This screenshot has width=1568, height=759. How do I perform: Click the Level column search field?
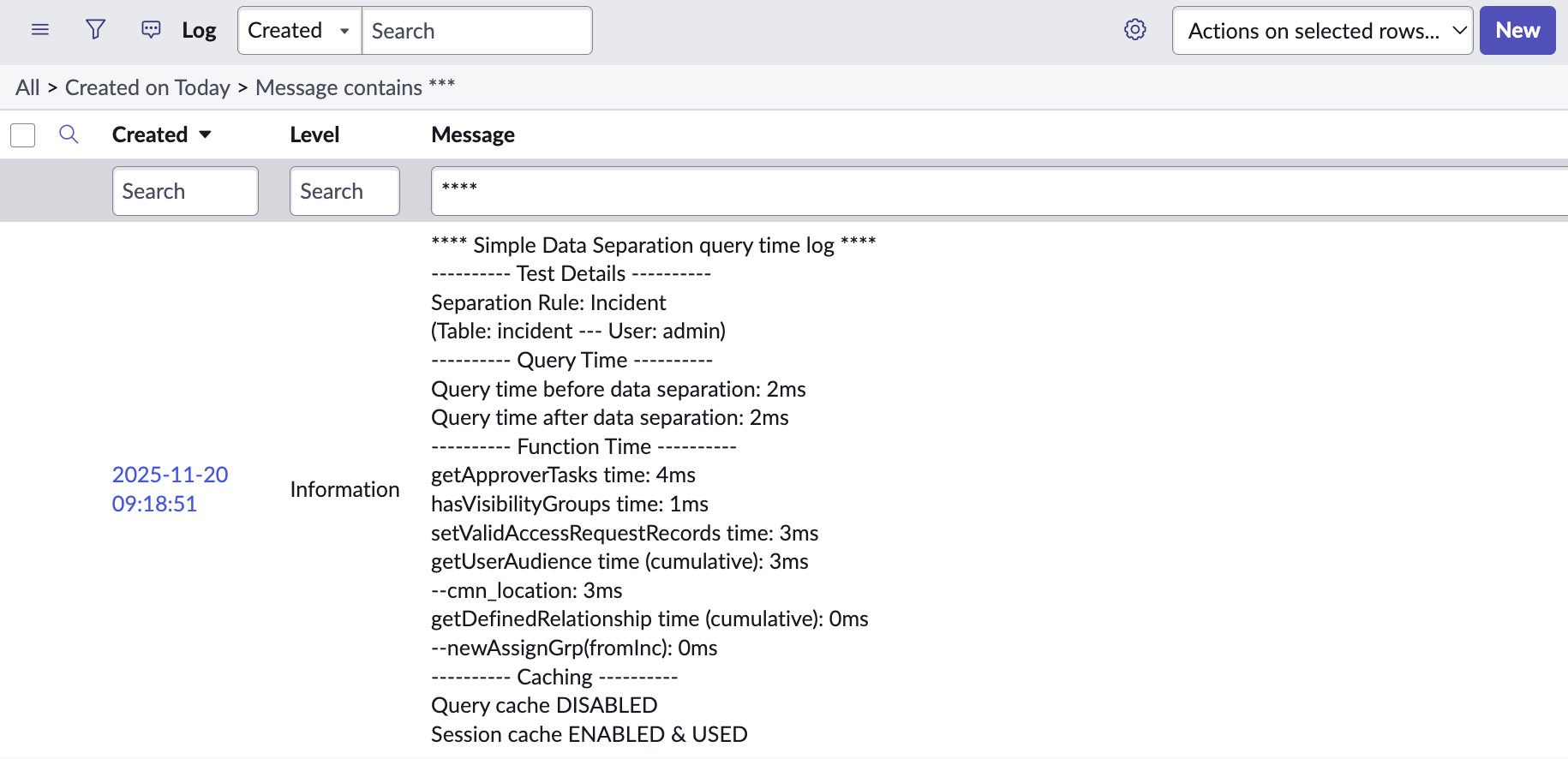pyautogui.click(x=344, y=191)
